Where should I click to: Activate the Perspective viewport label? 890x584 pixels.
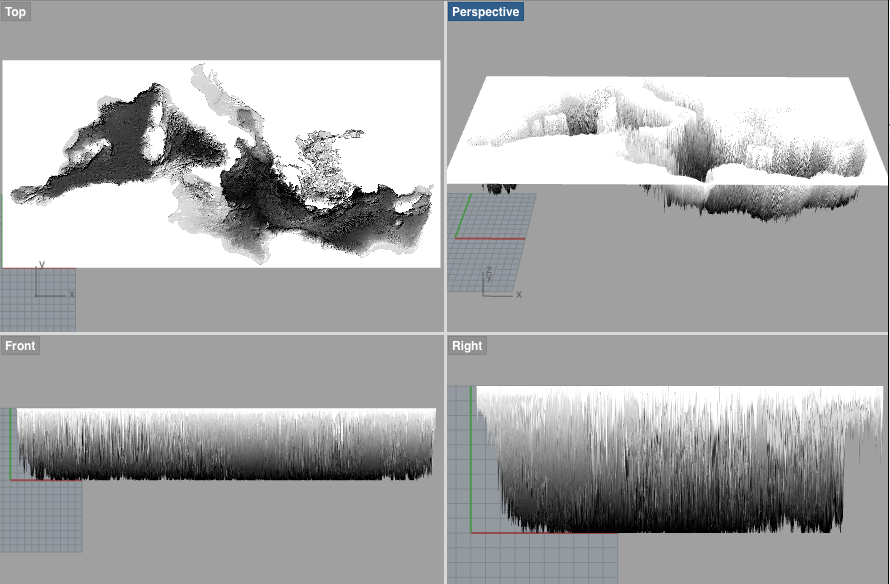[485, 12]
